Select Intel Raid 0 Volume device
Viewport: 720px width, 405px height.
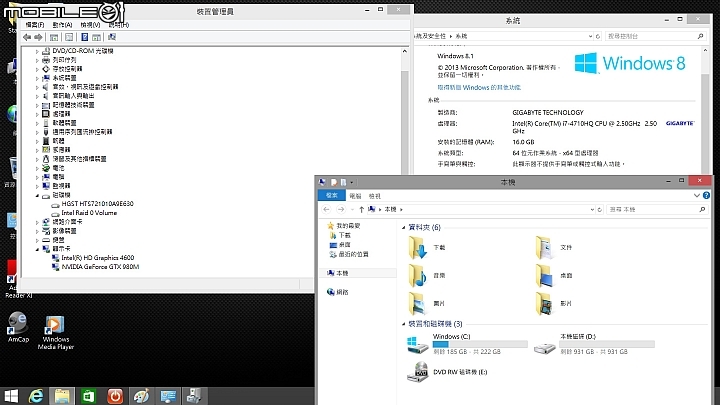click(x=89, y=213)
